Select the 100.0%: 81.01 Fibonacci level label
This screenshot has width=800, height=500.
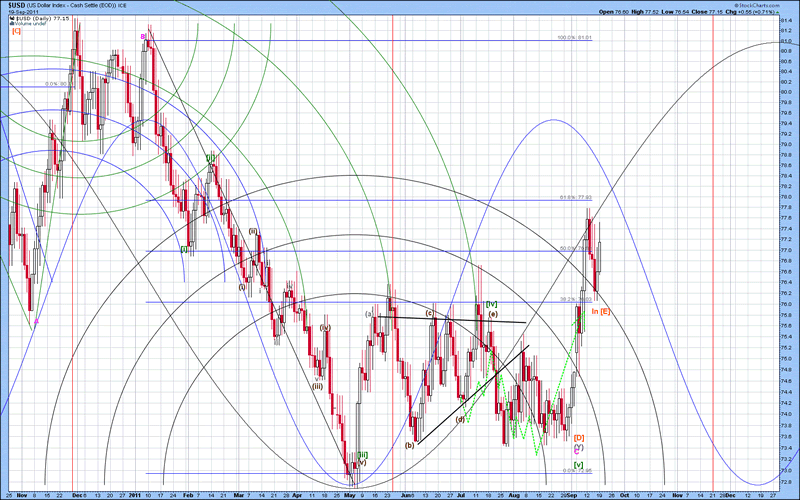click(x=575, y=38)
